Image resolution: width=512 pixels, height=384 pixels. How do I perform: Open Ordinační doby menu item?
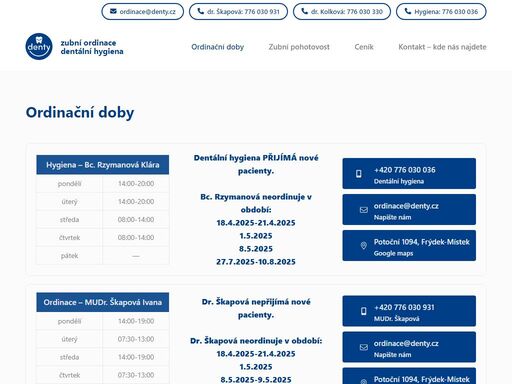point(218,47)
